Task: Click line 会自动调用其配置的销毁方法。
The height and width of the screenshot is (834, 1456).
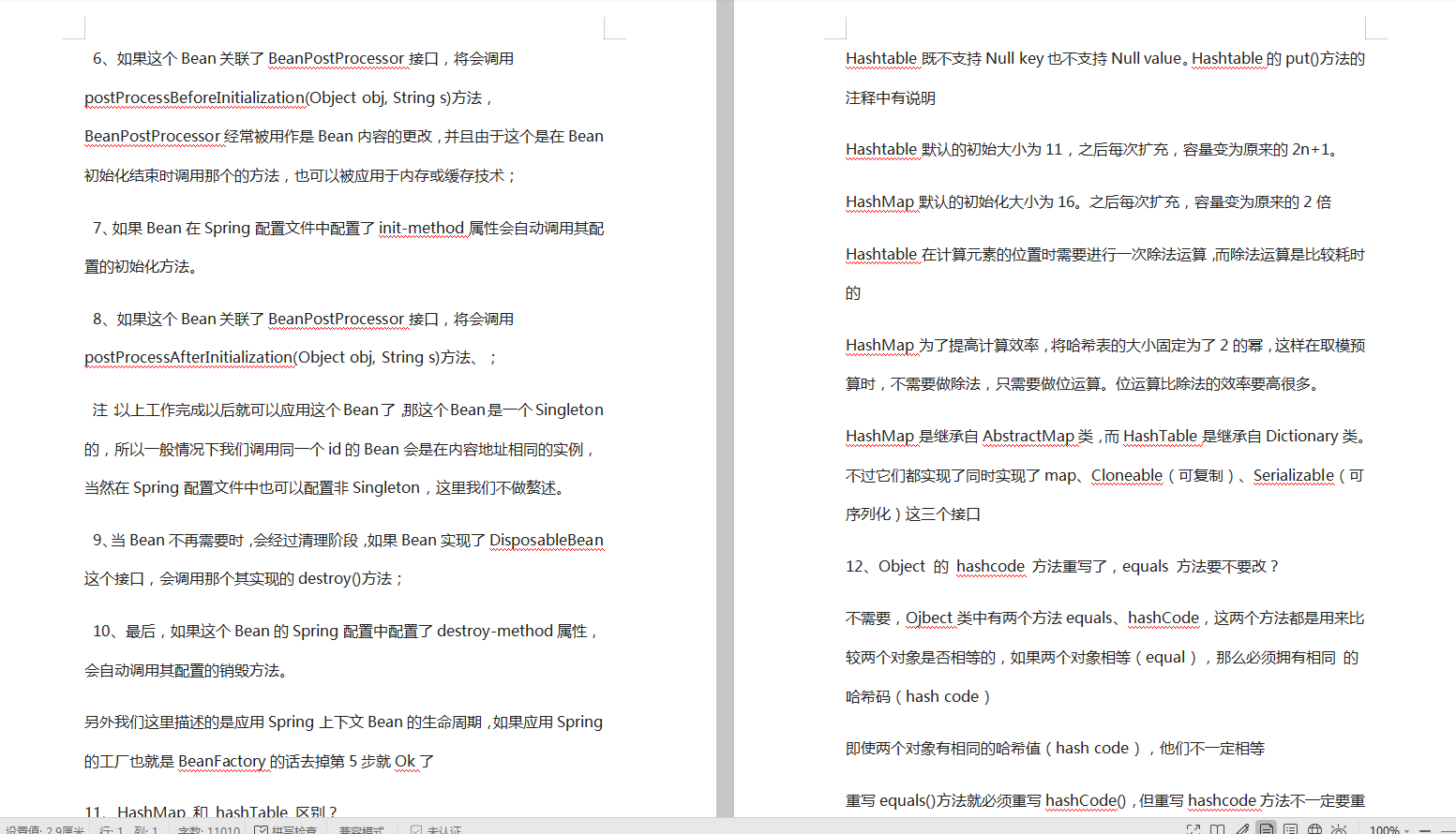Action: 187,670
